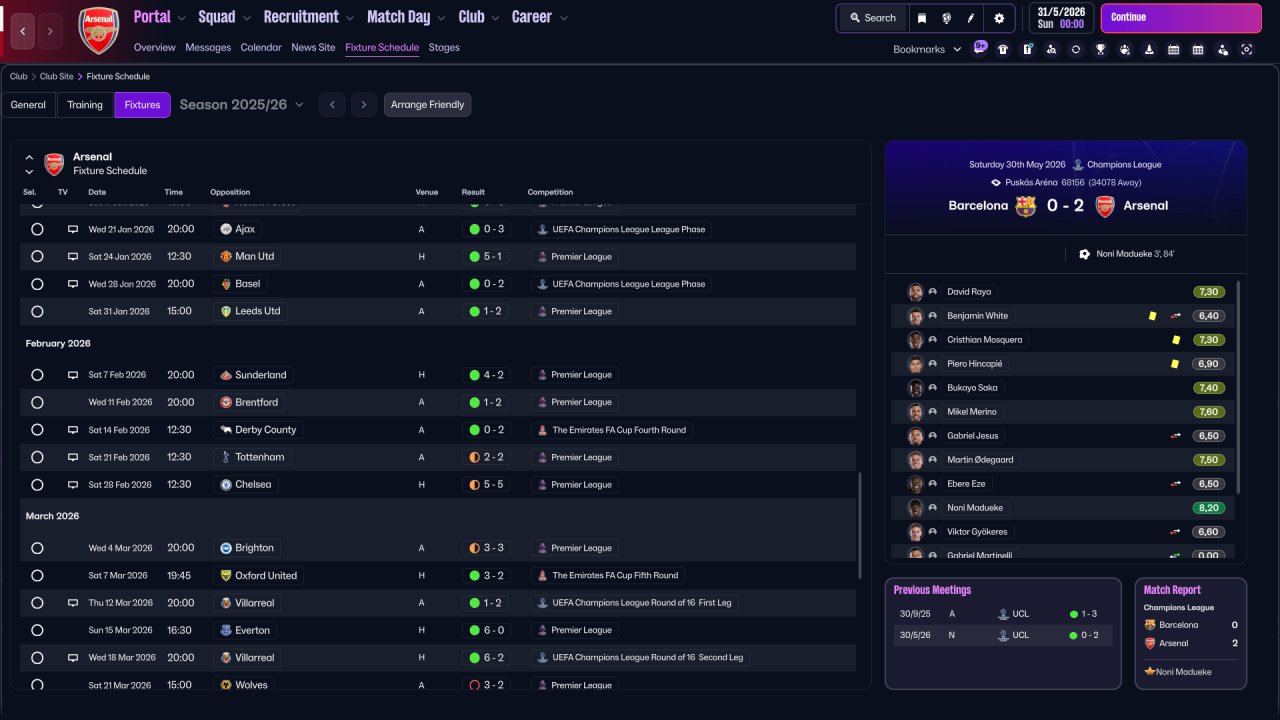Click the scan target icon at the bookmarks bar end
The width and height of the screenshot is (1280, 720).
[x=1246, y=49]
